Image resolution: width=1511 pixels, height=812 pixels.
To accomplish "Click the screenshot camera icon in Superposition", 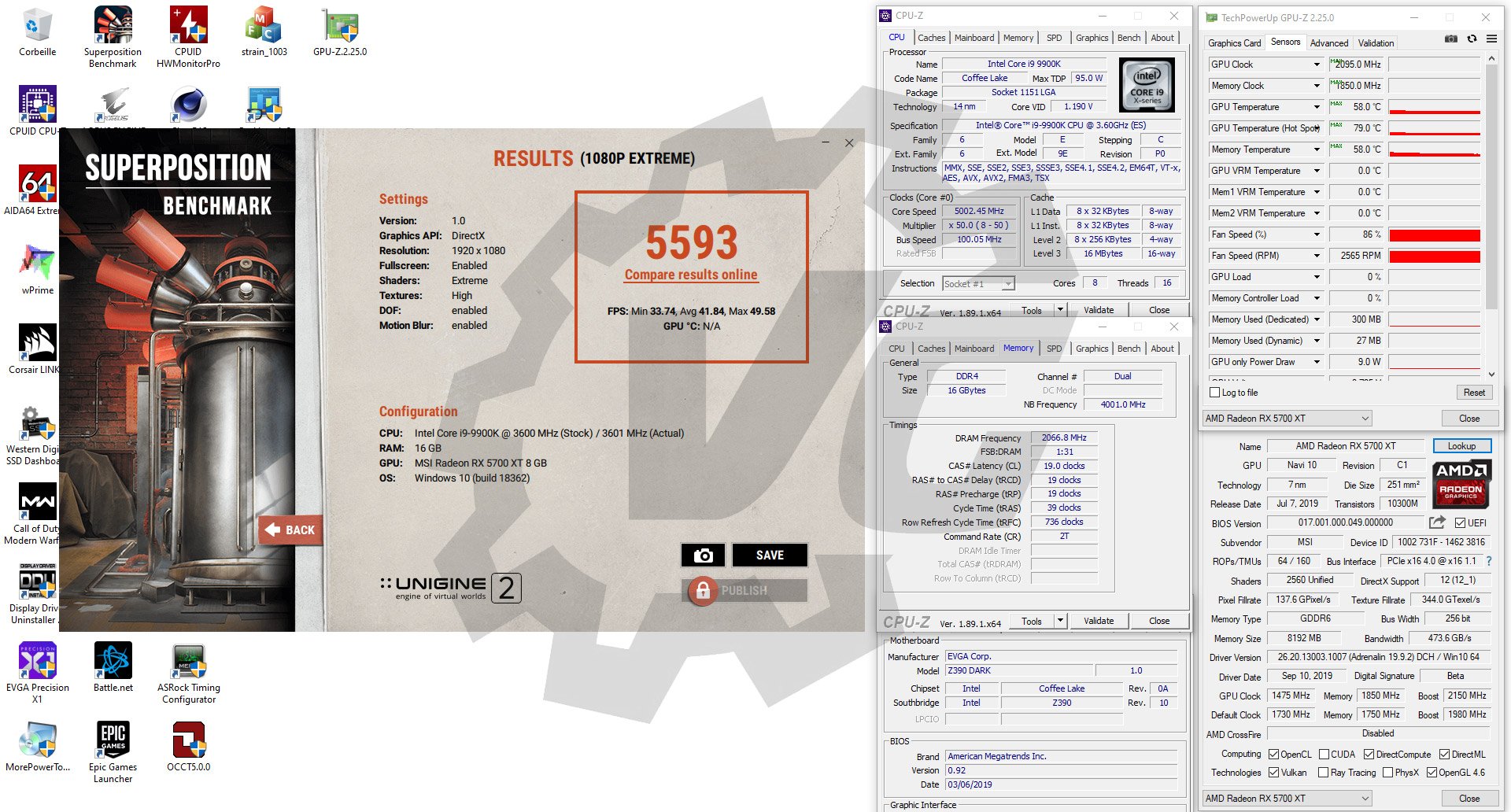I will (703, 555).
